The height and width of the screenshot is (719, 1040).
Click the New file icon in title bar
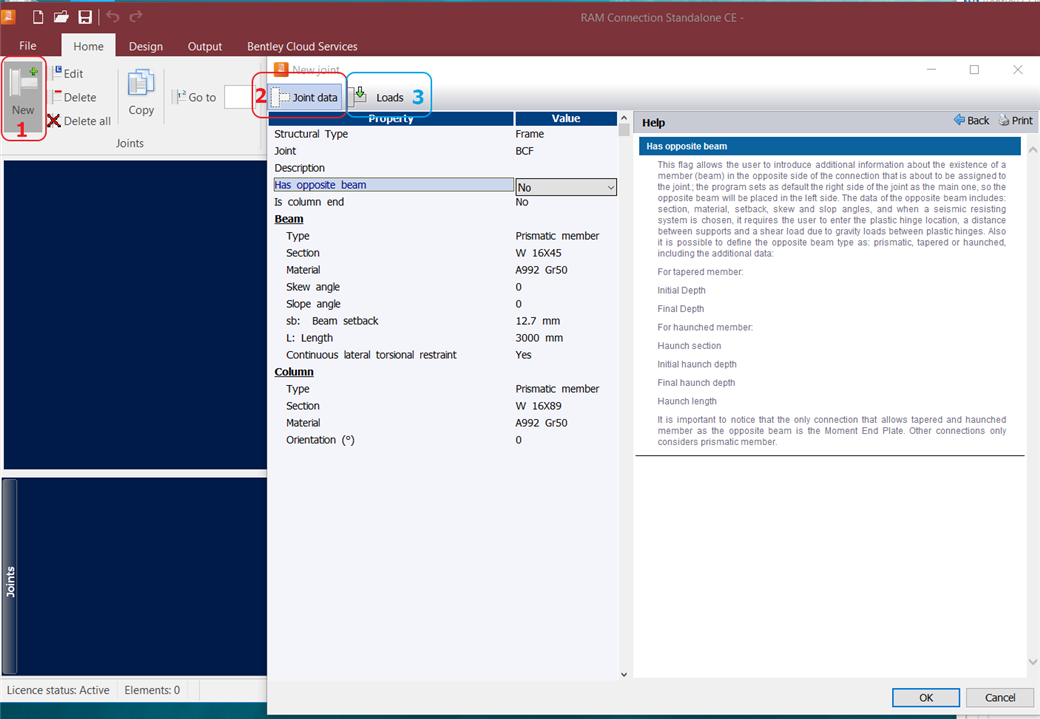tap(38, 17)
